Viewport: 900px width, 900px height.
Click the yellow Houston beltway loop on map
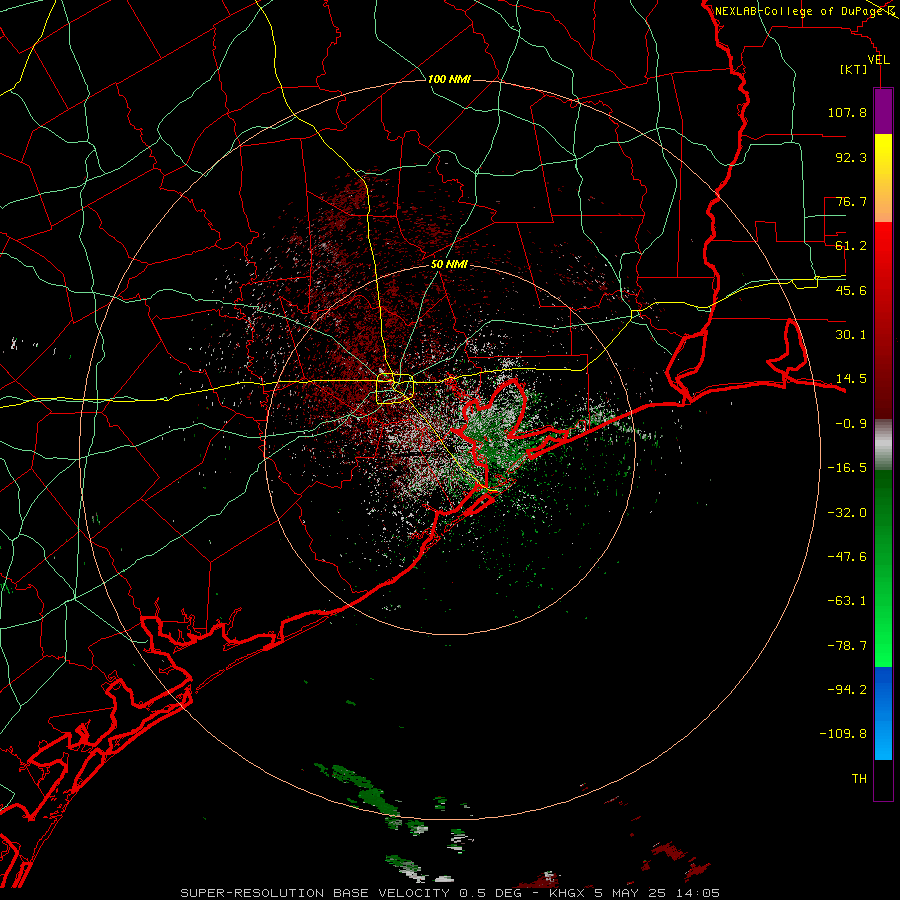tap(395, 389)
